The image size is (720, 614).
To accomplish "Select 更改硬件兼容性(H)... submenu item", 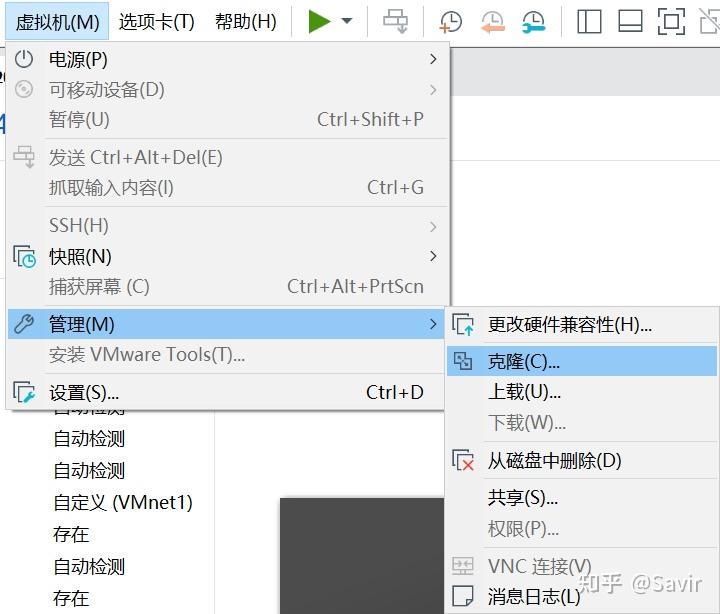I will pyautogui.click(x=582, y=325).
